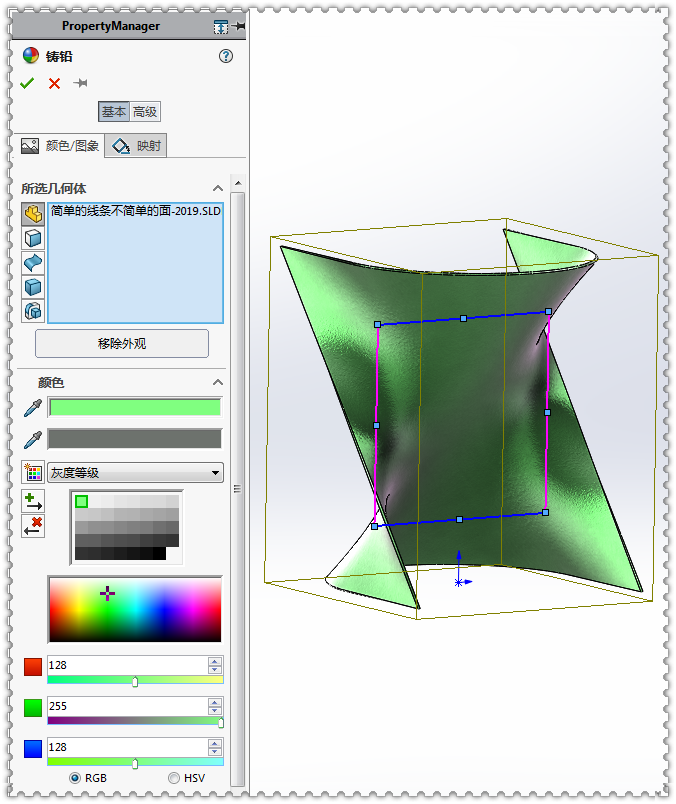Screen dimensions: 676x804
Task: Collapse the 颜色 section
Action: point(217,382)
